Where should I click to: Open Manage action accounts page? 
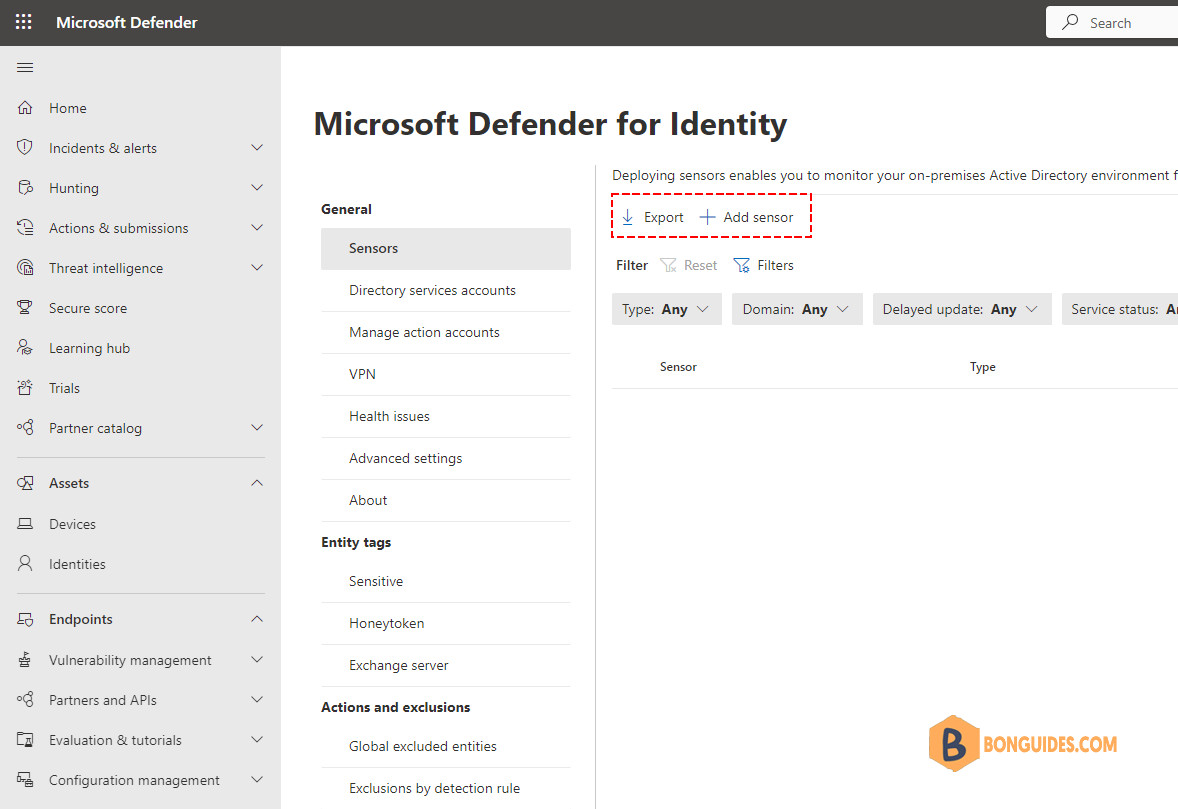446,333
